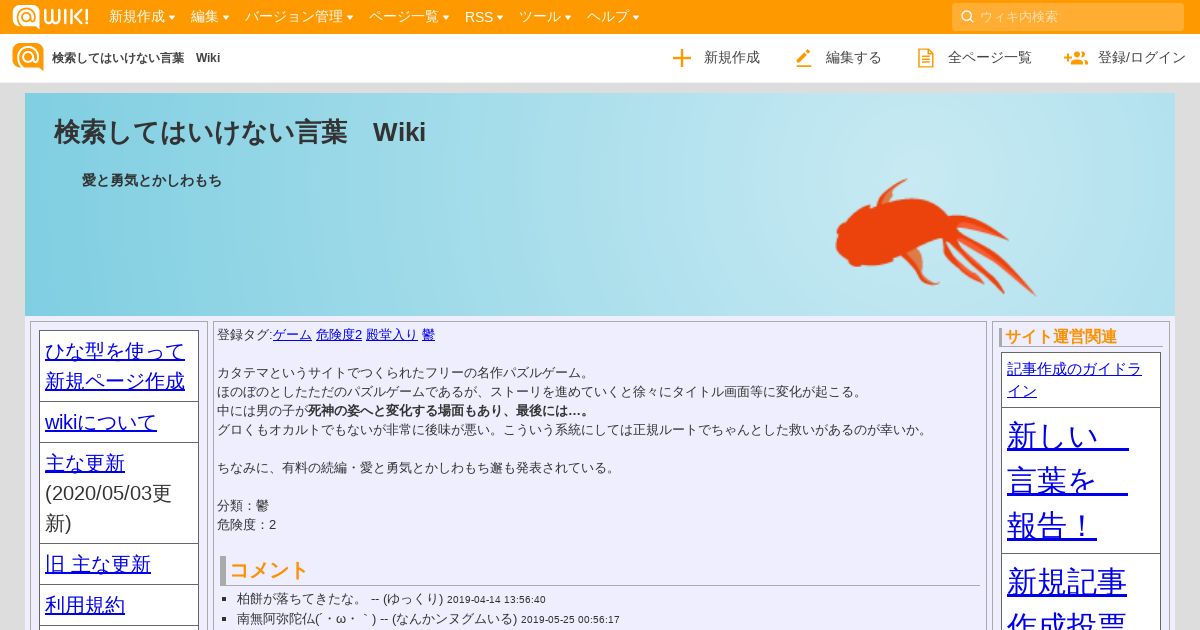The height and width of the screenshot is (630, 1200).
Task: Click the document icon for 全ページ一覧
Action: coord(926,58)
